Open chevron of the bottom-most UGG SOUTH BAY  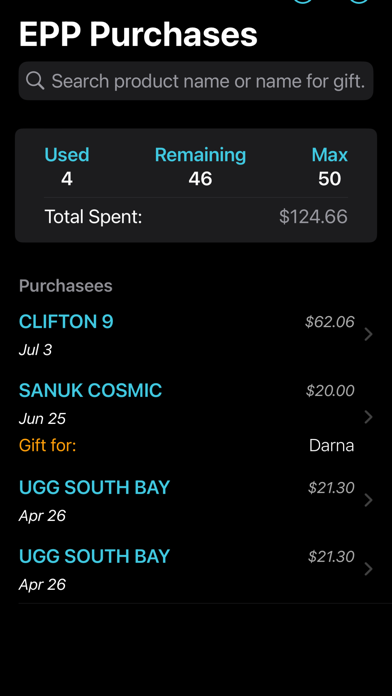pos(368,569)
